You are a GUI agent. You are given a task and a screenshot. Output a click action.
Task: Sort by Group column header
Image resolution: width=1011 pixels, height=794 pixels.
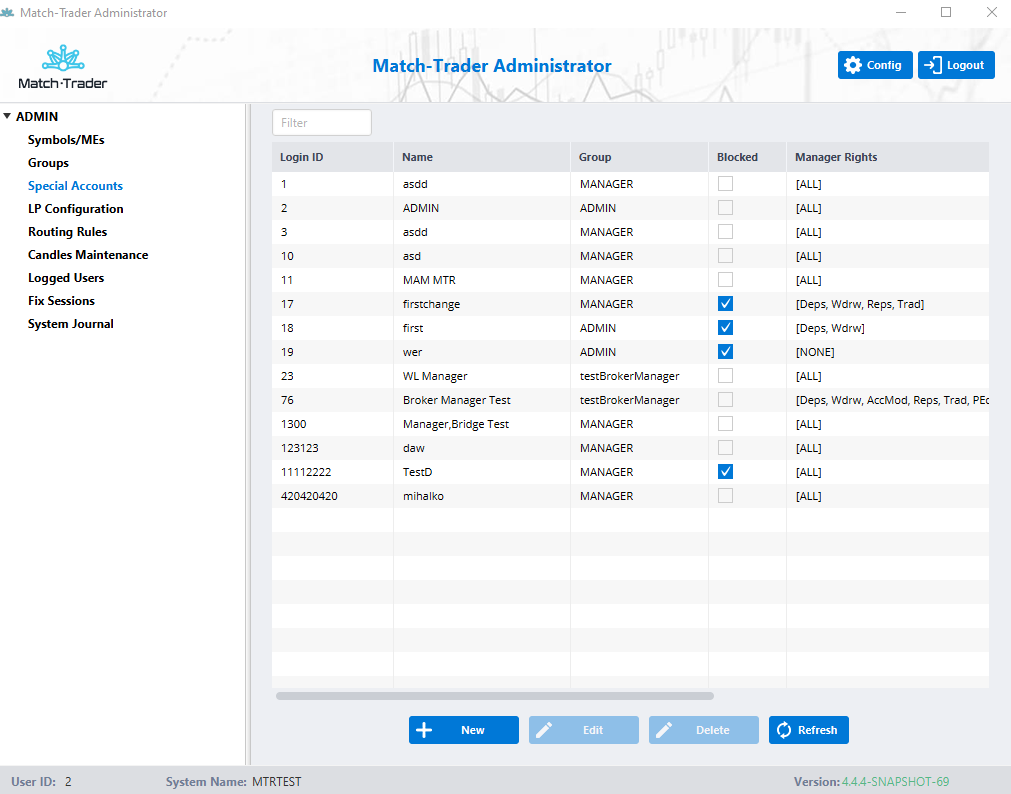[x=639, y=157]
